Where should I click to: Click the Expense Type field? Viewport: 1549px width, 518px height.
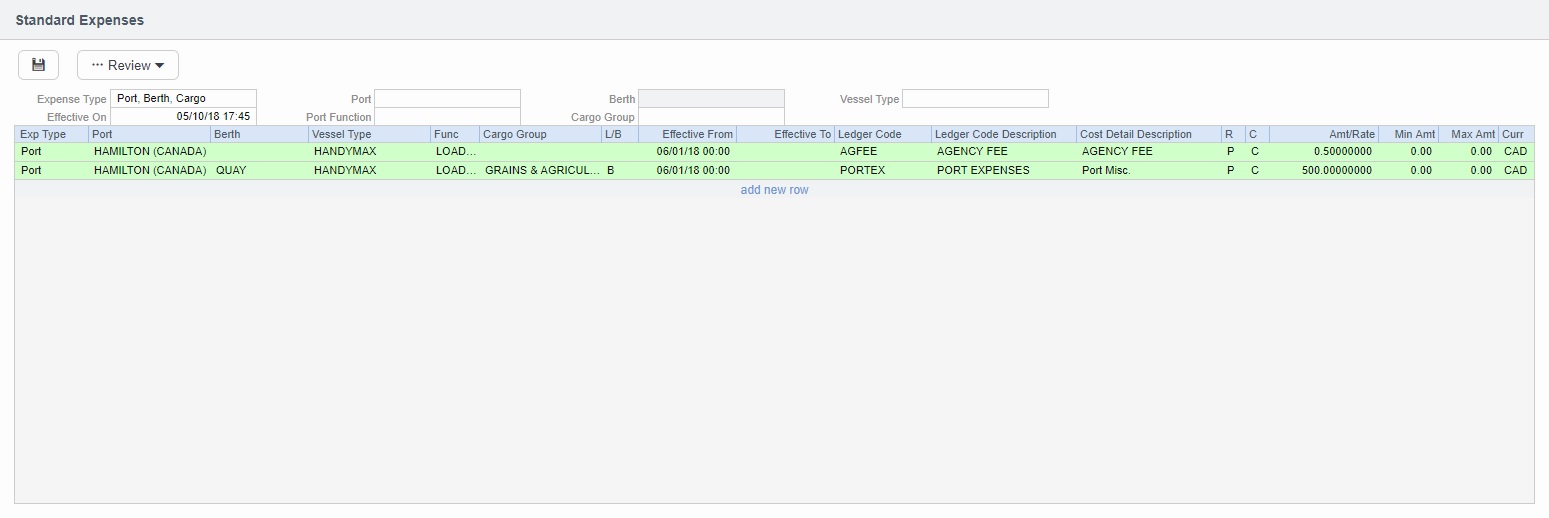pyautogui.click(x=183, y=99)
